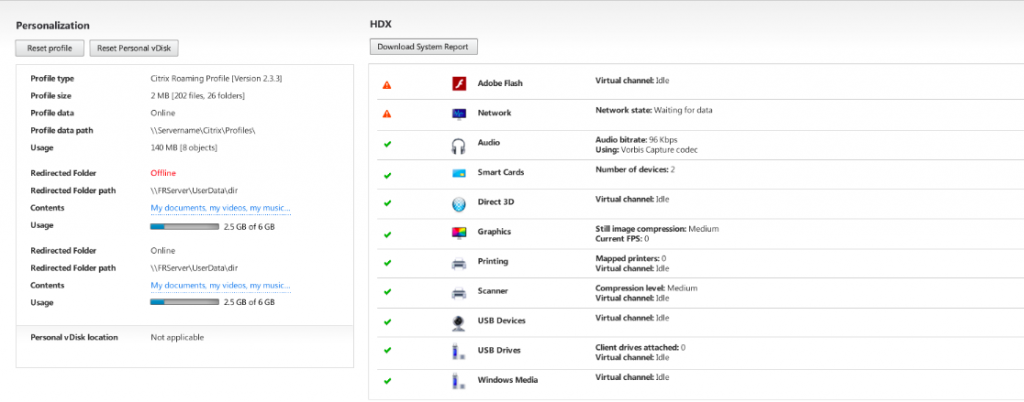This screenshot has height=402, width=1024.
Task: Click the Printing printer icon
Action: pyautogui.click(x=459, y=263)
